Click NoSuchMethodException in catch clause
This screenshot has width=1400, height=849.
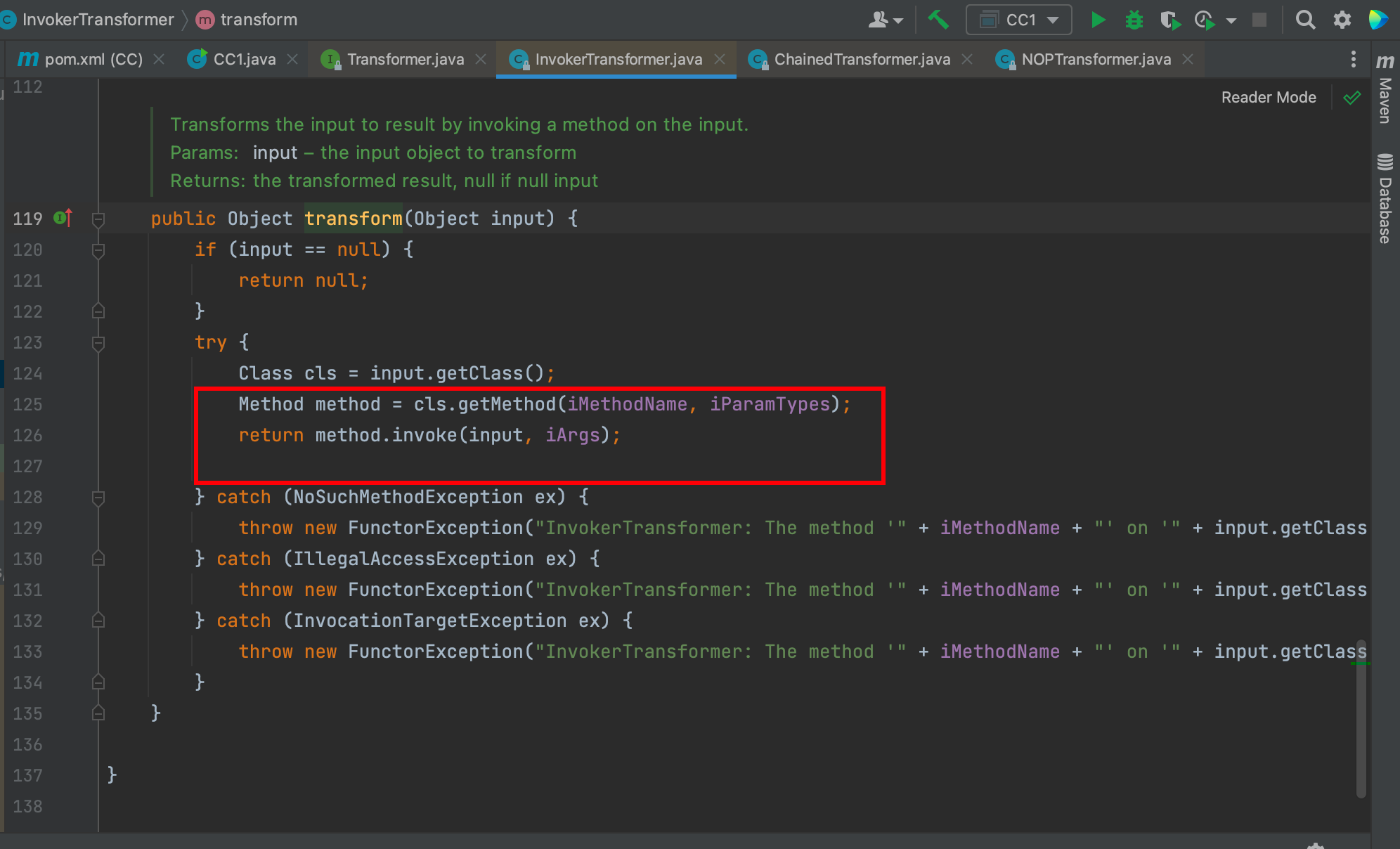(x=408, y=497)
